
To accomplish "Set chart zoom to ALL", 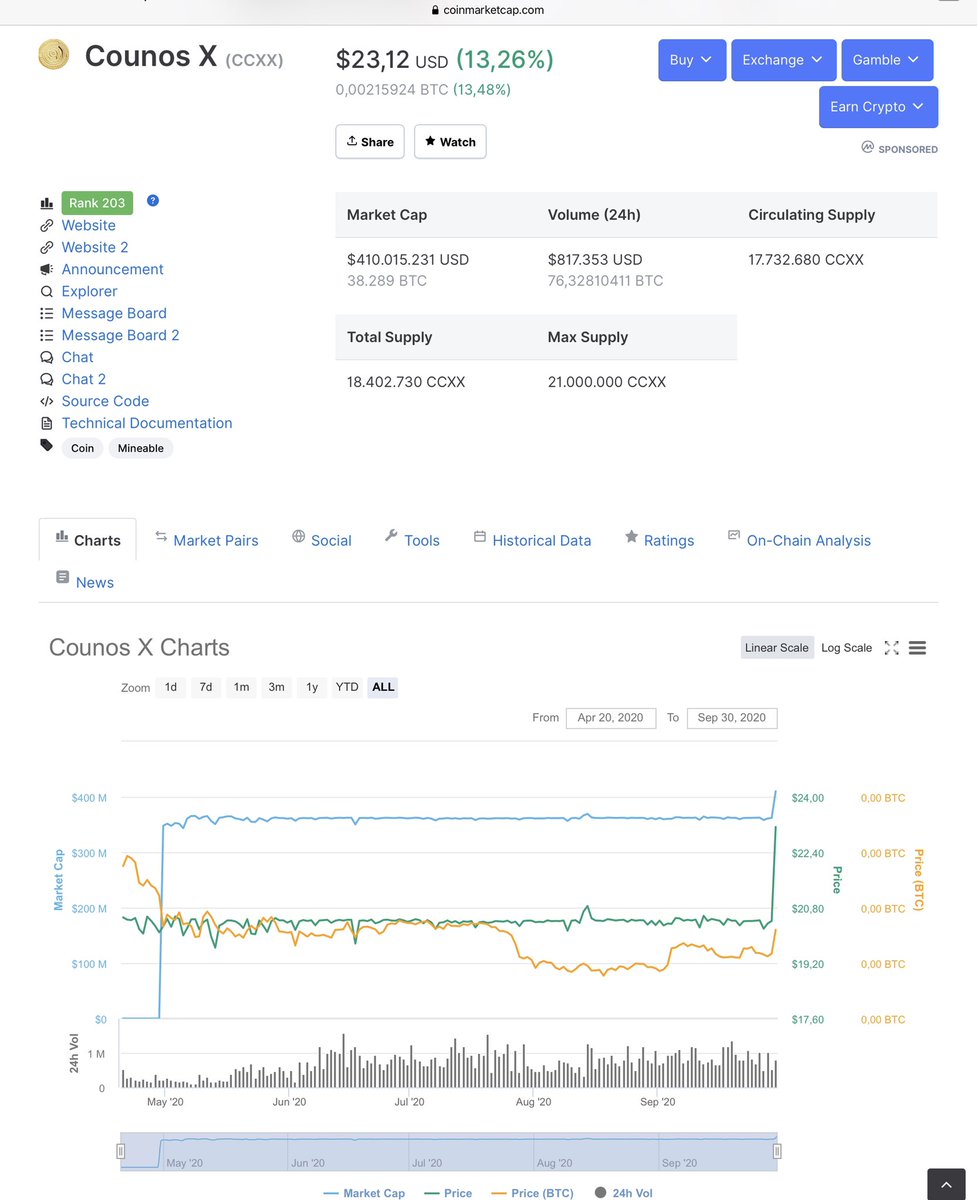I will pyautogui.click(x=383, y=687).
